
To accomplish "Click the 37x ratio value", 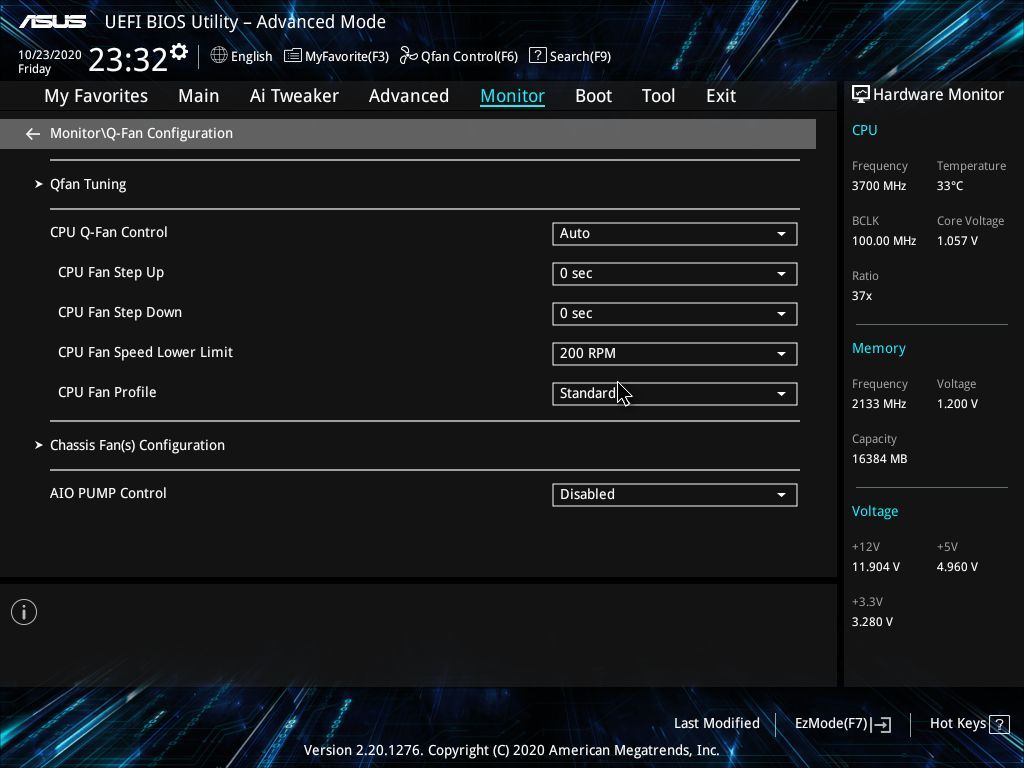I will coord(861,296).
